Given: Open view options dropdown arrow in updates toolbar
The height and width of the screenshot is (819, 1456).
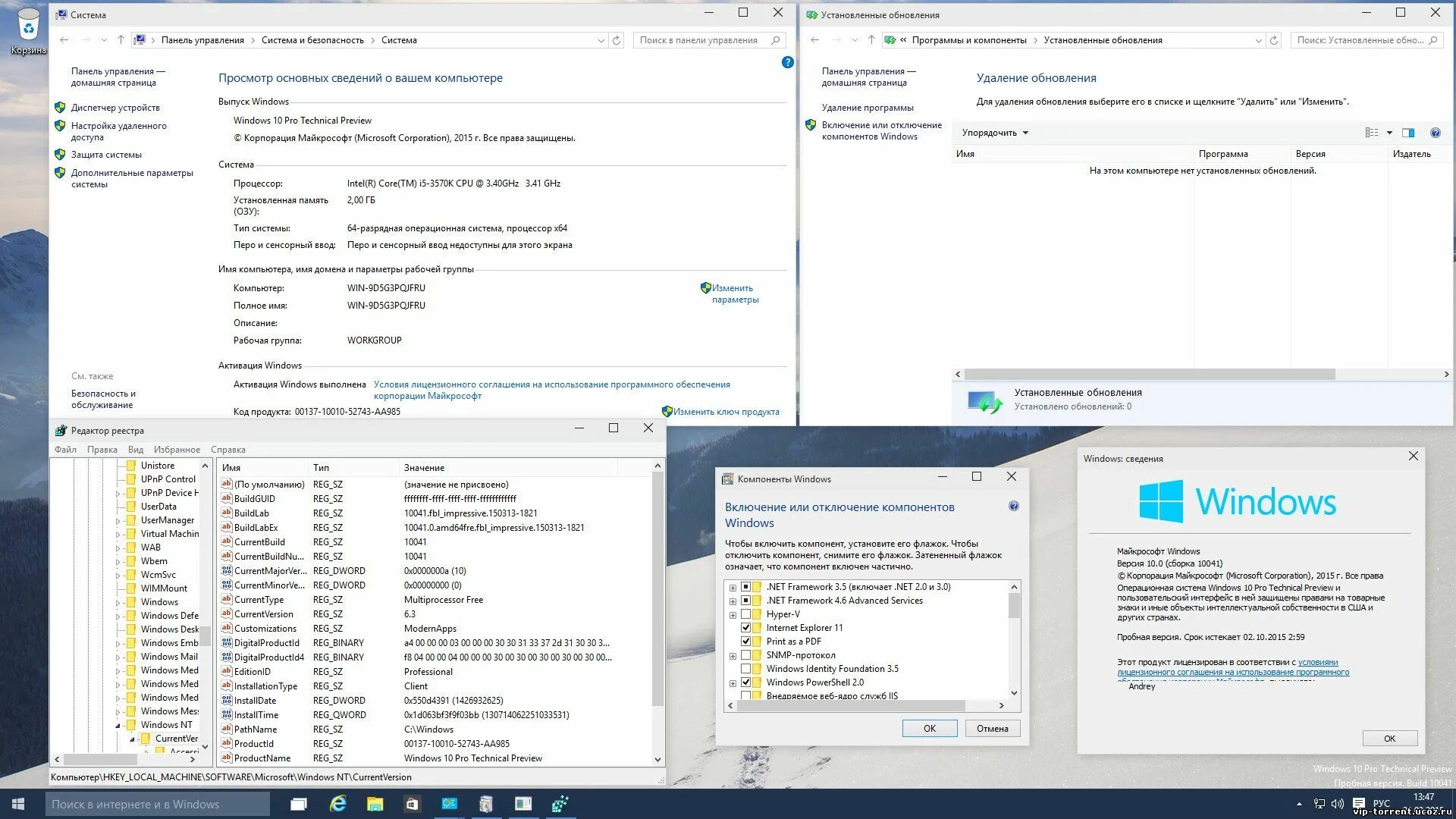Looking at the screenshot, I should [1389, 133].
